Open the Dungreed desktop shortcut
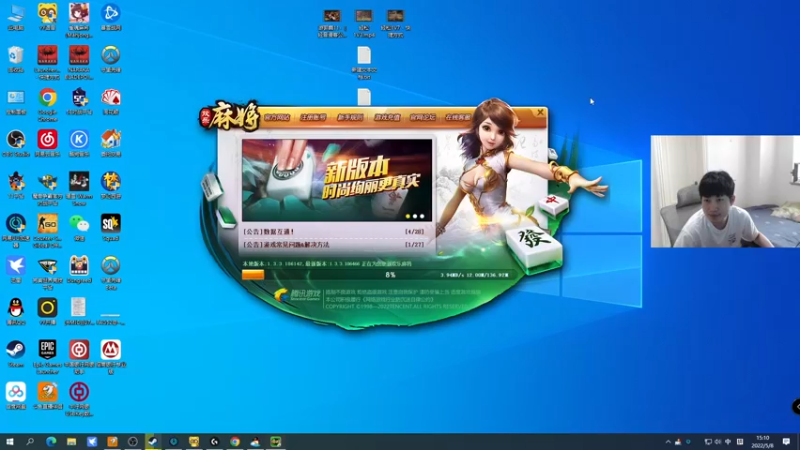 pos(79,267)
